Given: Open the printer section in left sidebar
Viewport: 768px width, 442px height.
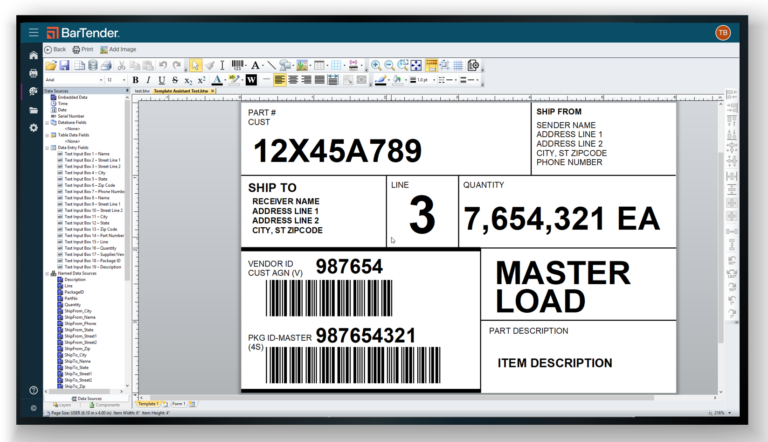Looking at the screenshot, I should pos(33,73).
